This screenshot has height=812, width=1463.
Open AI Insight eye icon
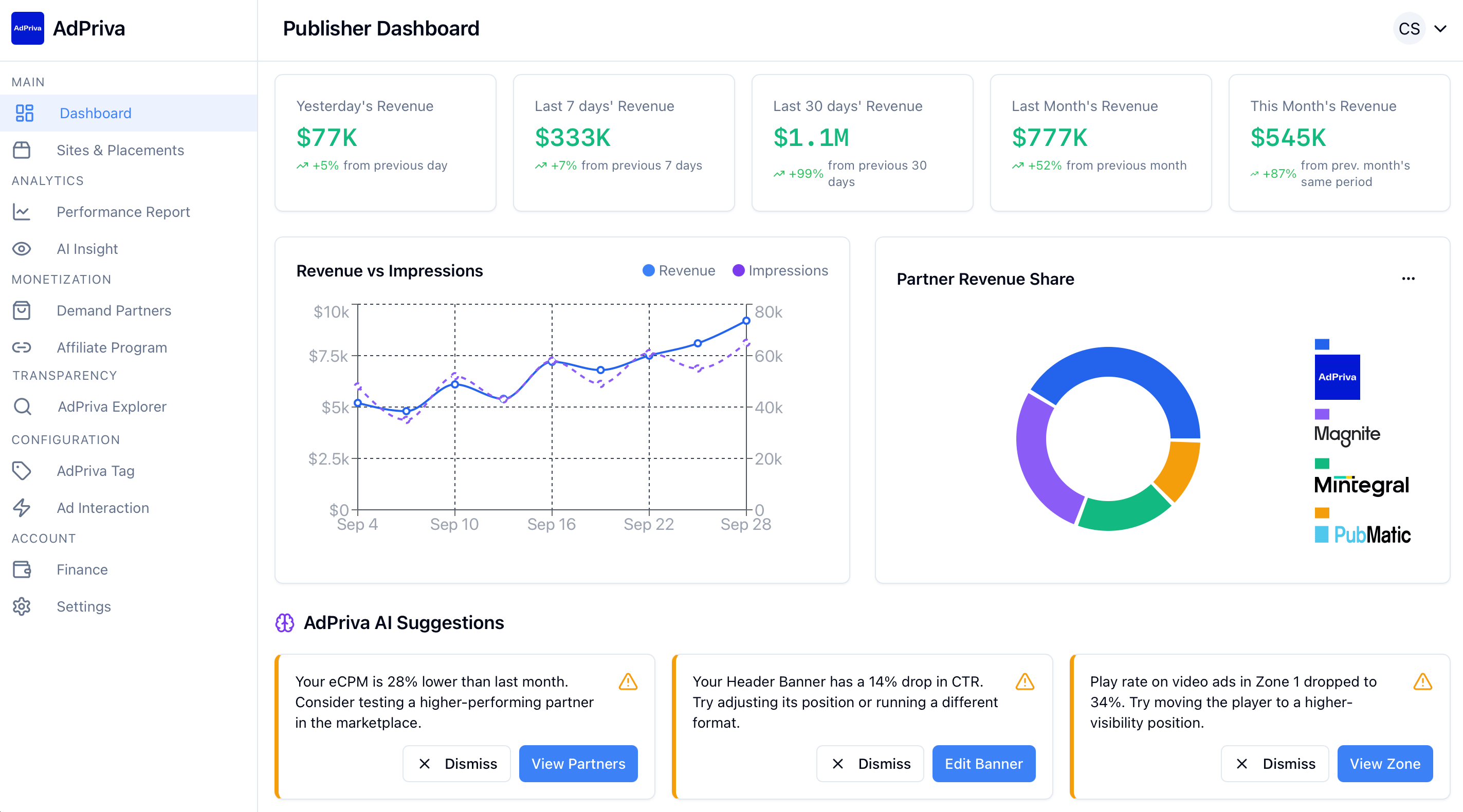(x=22, y=249)
